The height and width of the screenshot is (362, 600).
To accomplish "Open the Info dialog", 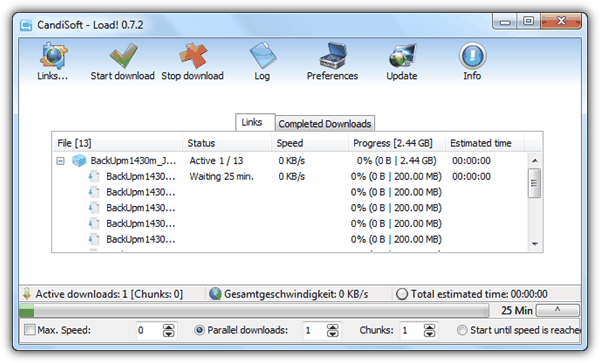I will (x=472, y=56).
